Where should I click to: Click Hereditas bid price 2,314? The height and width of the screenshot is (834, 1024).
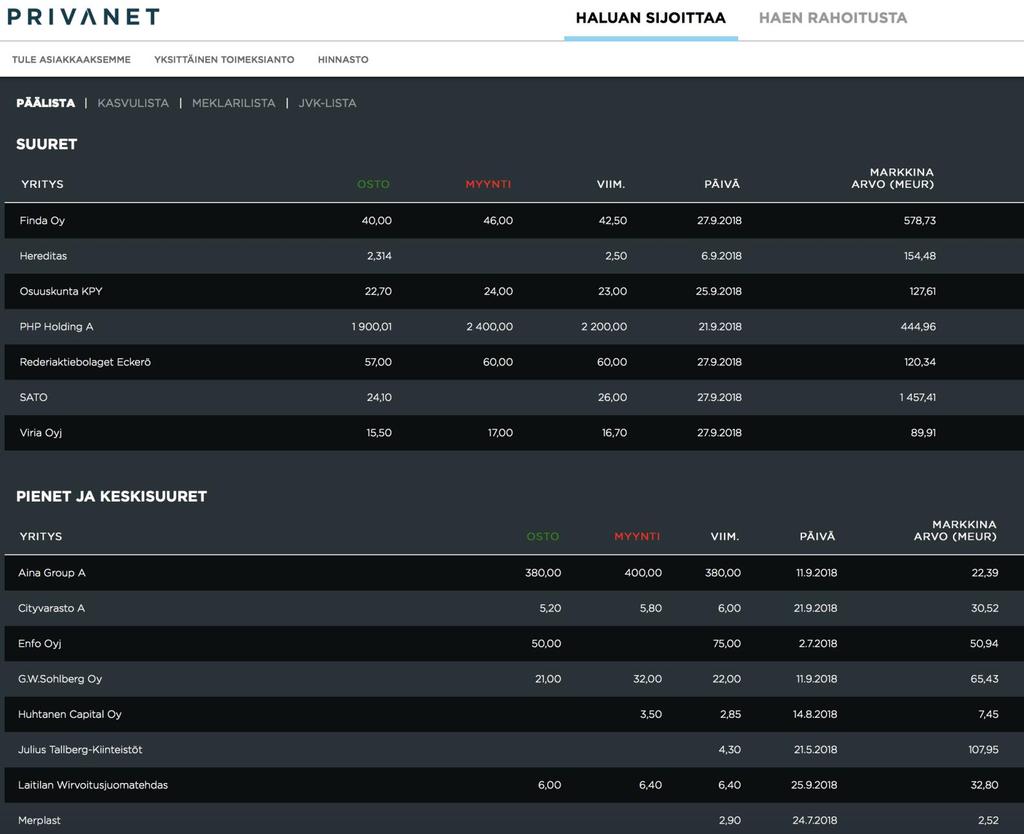(379, 256)
